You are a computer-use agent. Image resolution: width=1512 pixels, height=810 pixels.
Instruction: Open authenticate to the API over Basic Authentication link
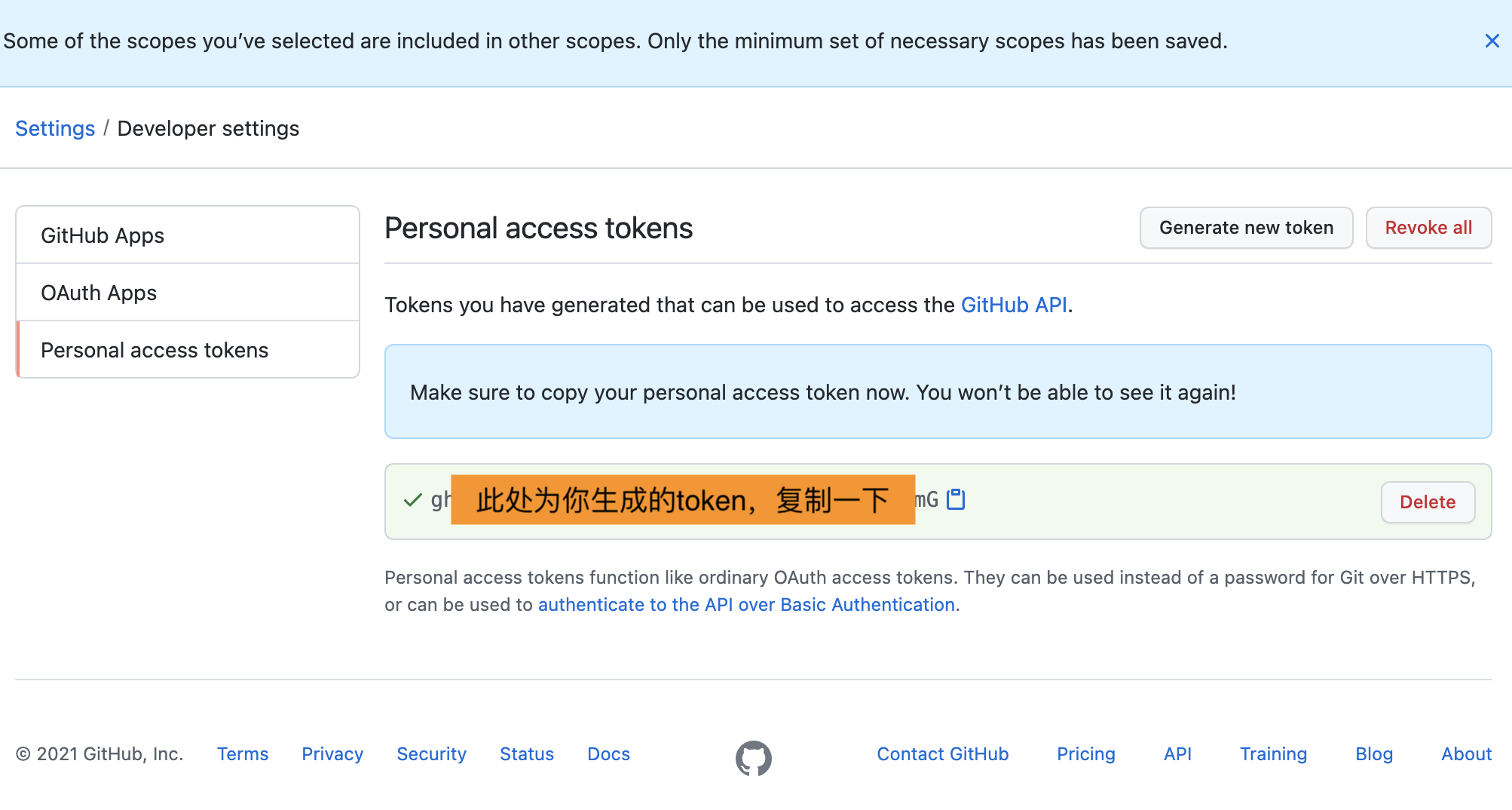[746, 605]
